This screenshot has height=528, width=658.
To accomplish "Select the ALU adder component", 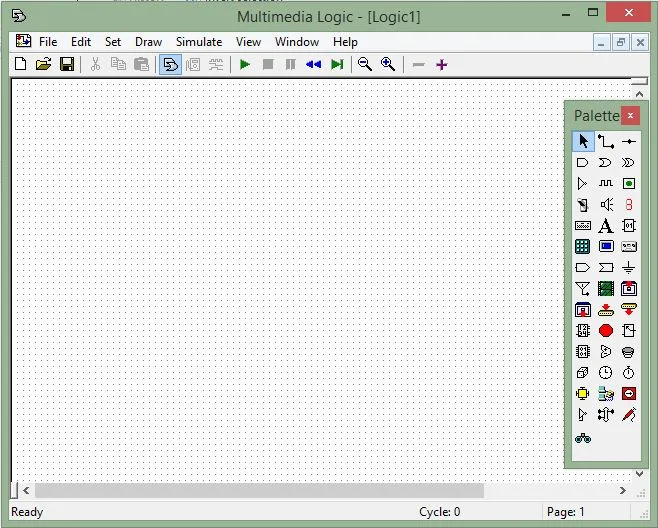I will pos(606,352).
